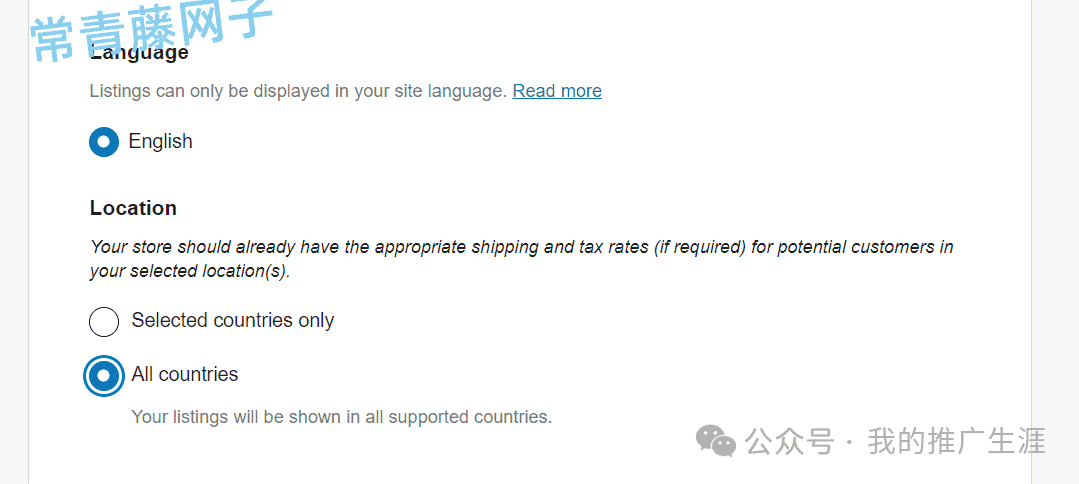This screenshot has width=1079, height=484.
Task: Click the "your selected location(s)." italic line
Action: 190,271
